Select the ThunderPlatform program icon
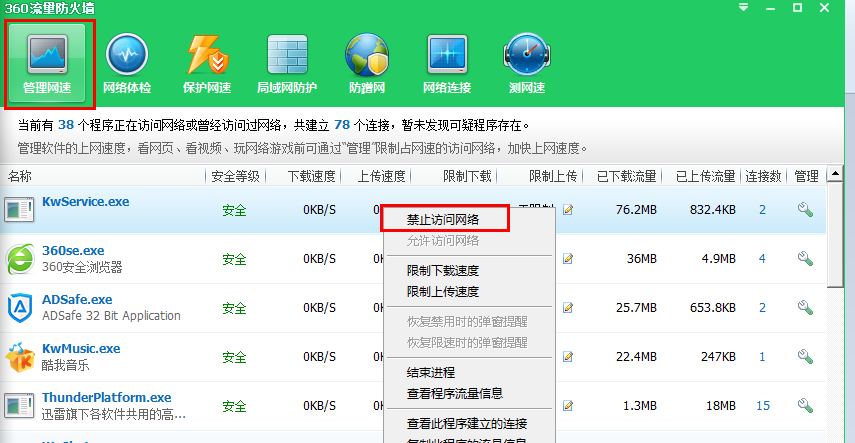This screenshot has width=855, height=443. 19,406
